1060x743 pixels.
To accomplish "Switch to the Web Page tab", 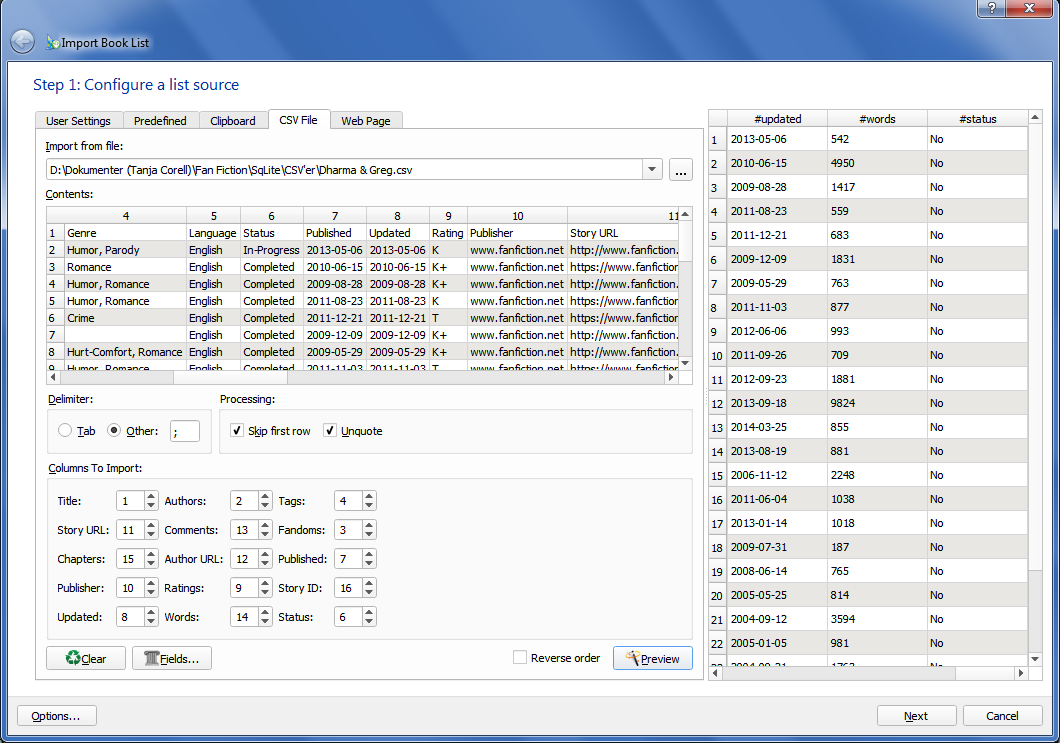I will point(366,120).
